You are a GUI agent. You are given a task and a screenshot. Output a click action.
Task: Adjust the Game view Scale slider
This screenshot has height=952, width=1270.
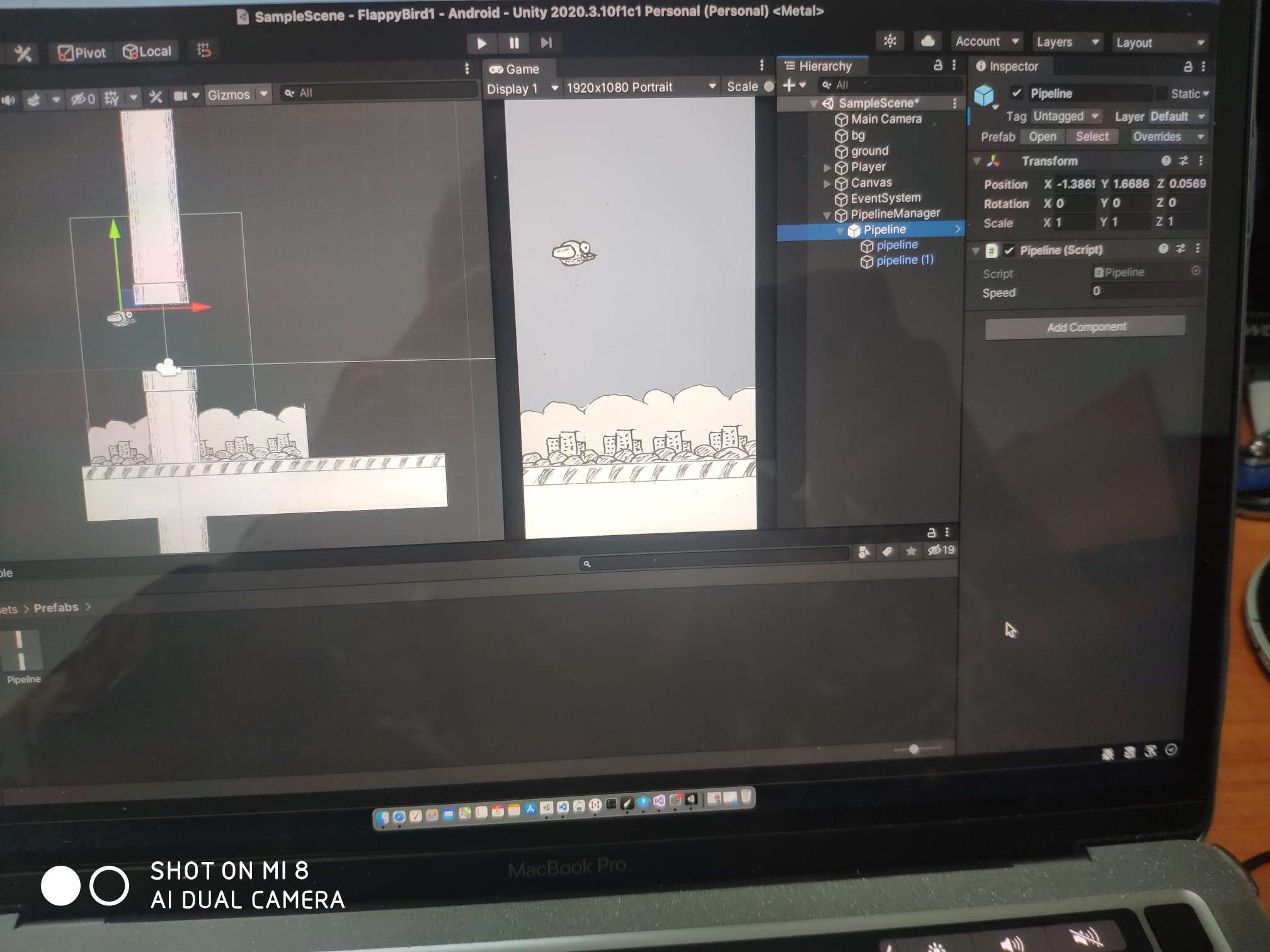[x=769, y=87]
